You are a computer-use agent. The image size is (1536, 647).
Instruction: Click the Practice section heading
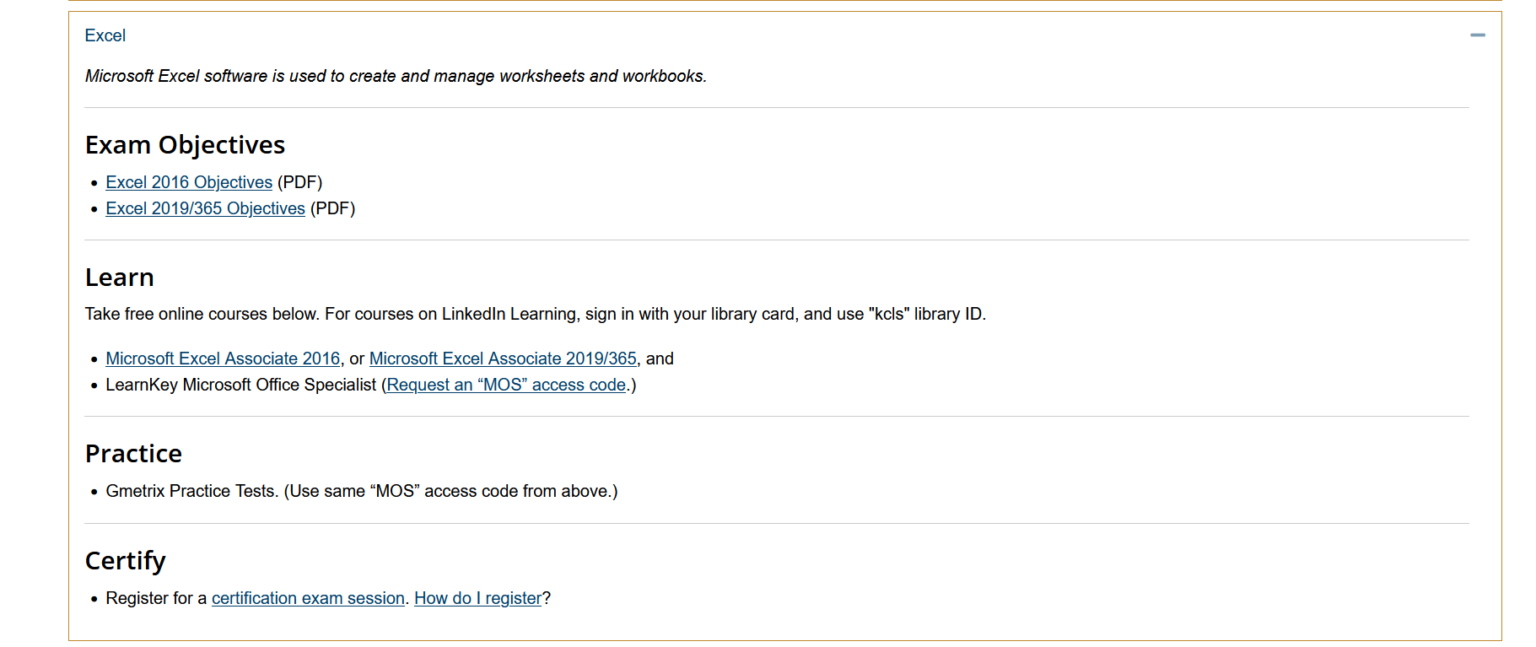tap(133, 453)
